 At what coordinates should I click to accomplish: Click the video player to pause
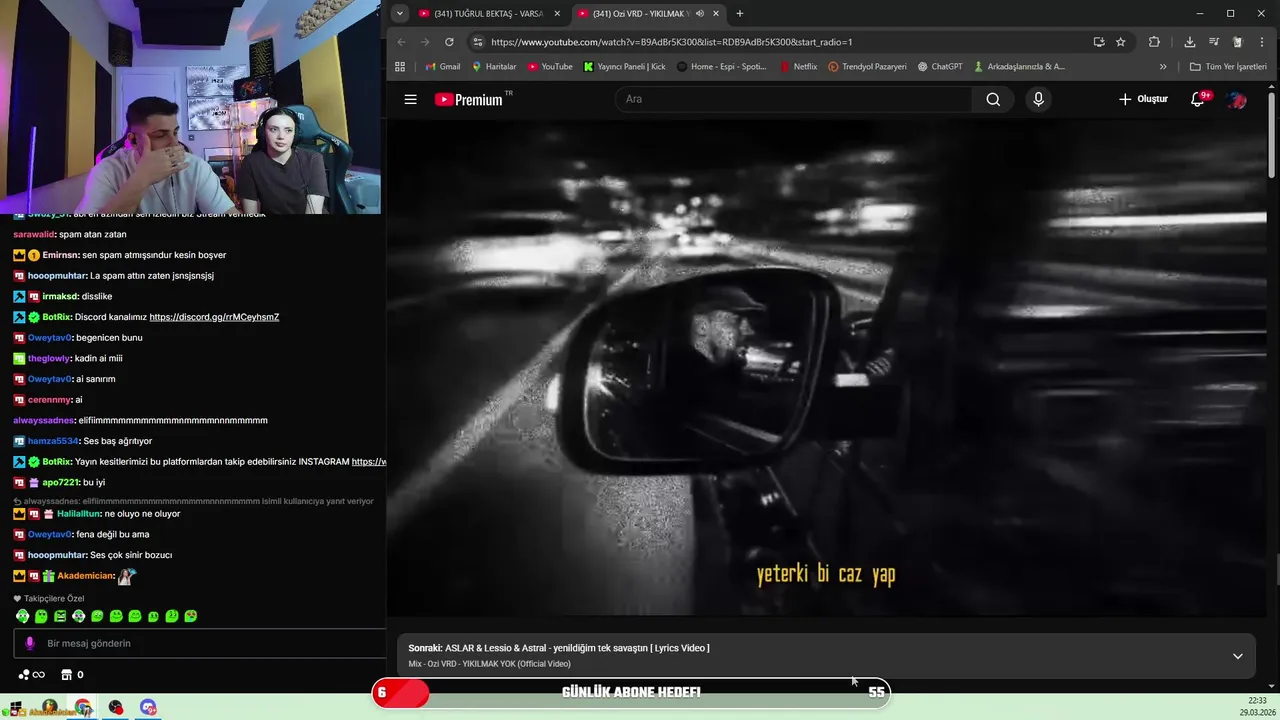[x=826, y=367]
